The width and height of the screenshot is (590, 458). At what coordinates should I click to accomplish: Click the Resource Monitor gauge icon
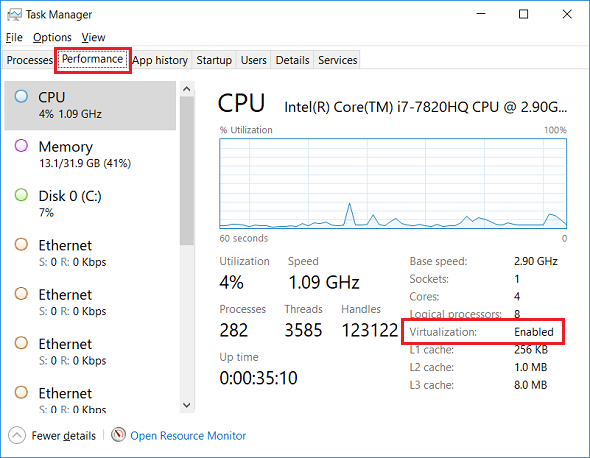(118, 435)
